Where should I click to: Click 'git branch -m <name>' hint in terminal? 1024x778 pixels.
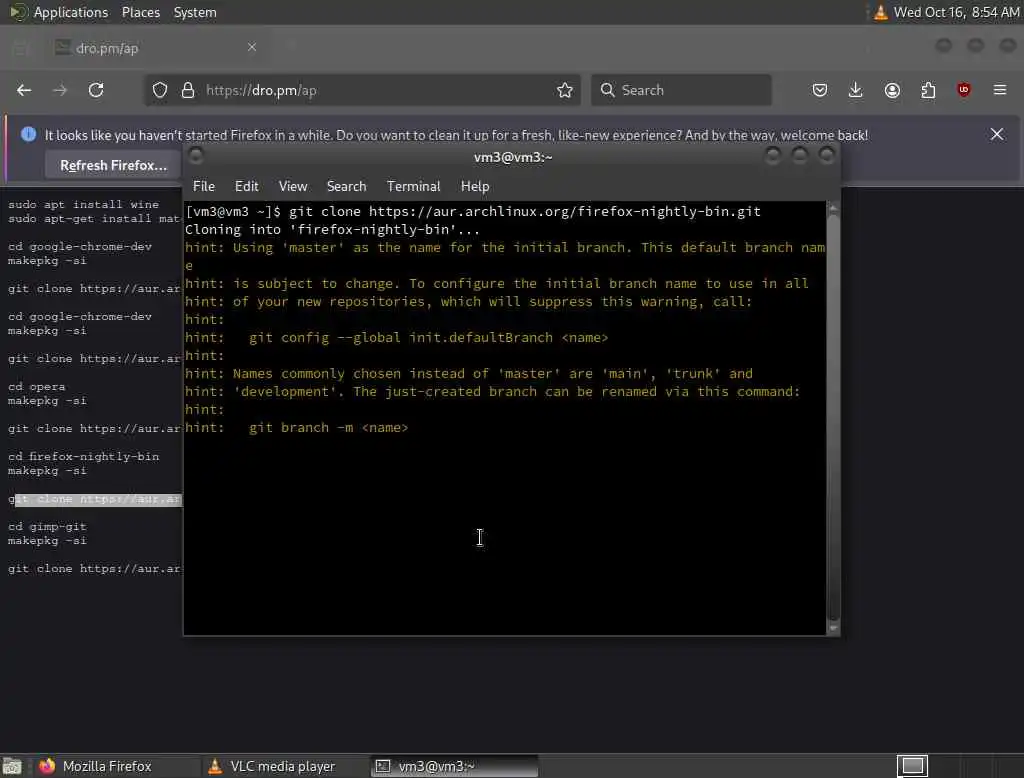(x=328, y=427)
